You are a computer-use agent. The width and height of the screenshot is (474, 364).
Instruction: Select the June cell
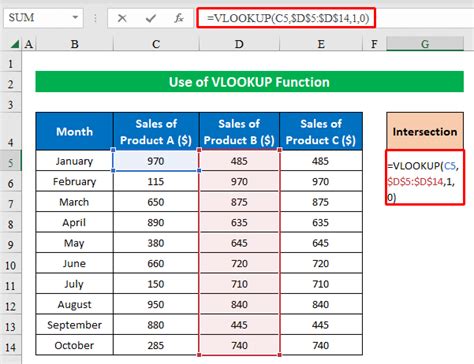point(74,263)
